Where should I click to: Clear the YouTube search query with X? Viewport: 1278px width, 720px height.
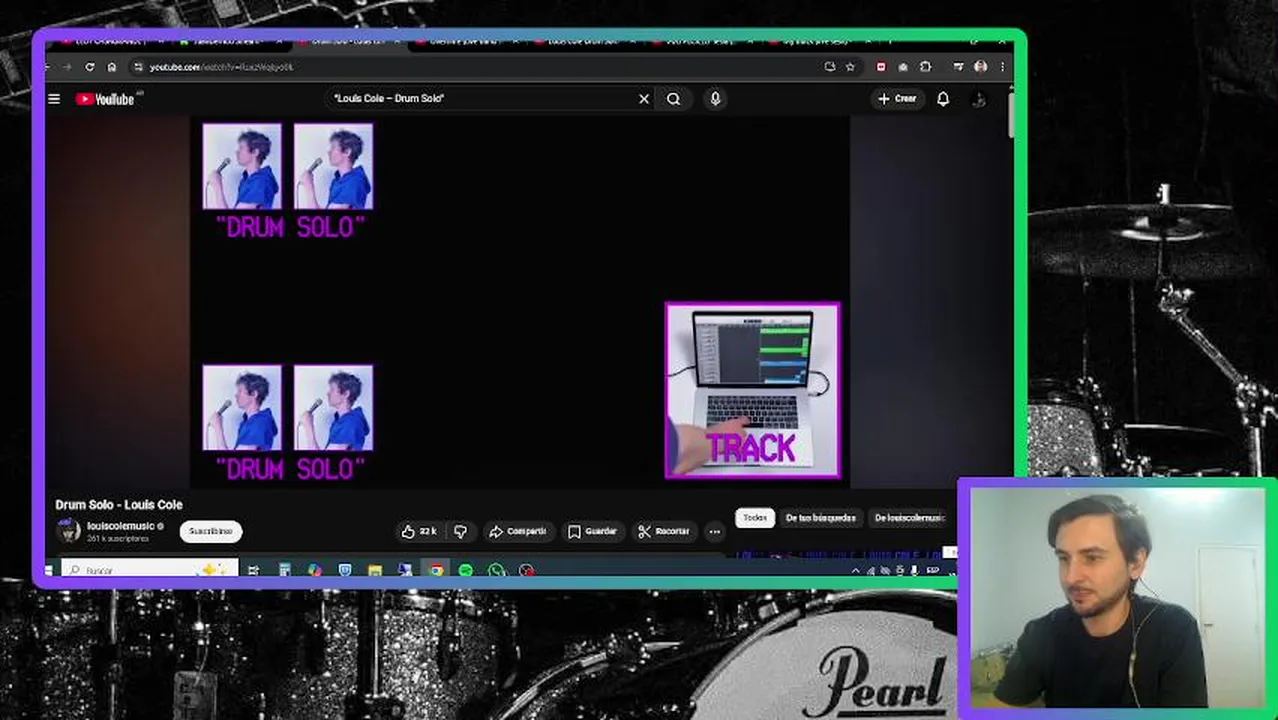click(x=644, y=99)
